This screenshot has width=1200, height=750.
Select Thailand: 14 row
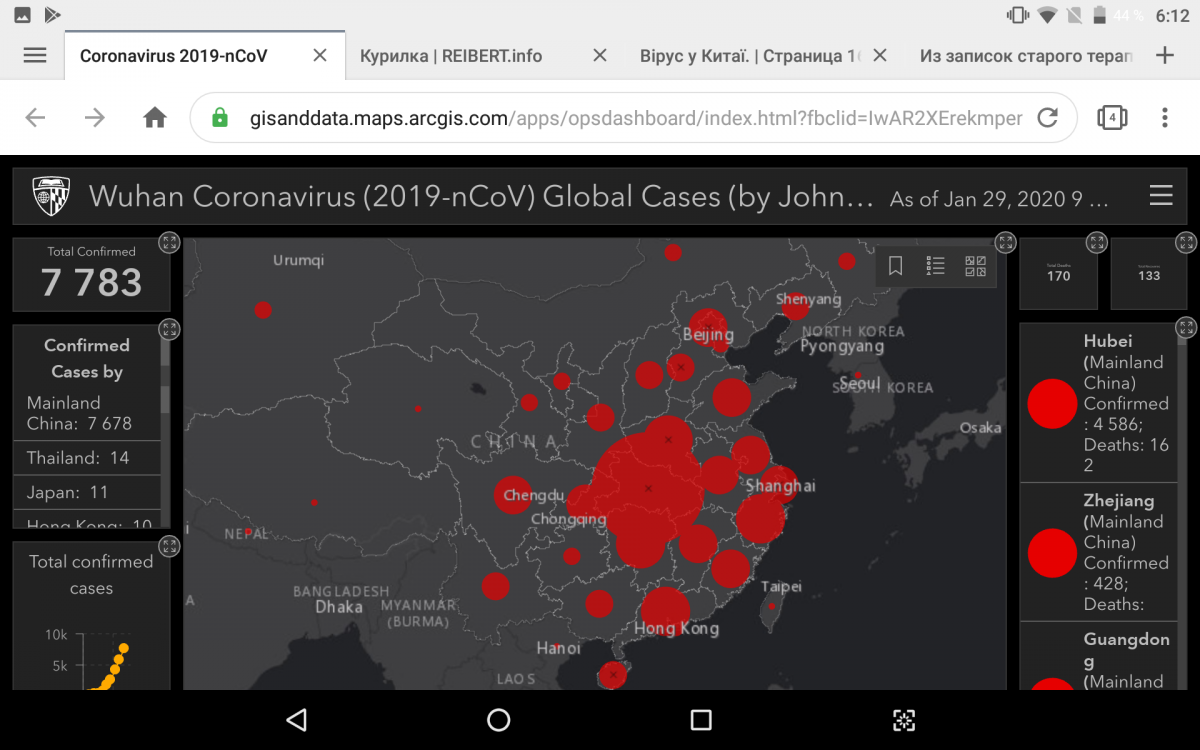tap(86, 458)
